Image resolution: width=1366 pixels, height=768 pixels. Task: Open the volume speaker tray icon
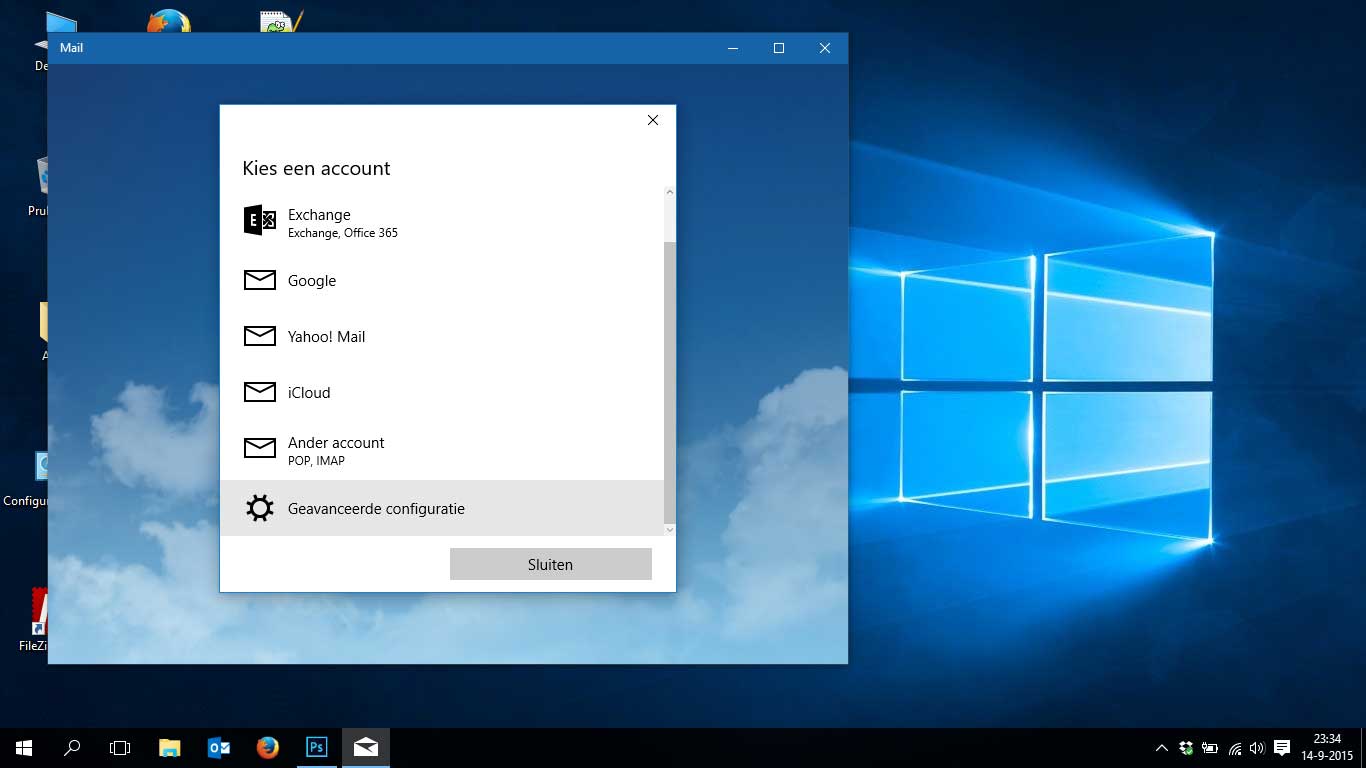tap(1257, 748)
